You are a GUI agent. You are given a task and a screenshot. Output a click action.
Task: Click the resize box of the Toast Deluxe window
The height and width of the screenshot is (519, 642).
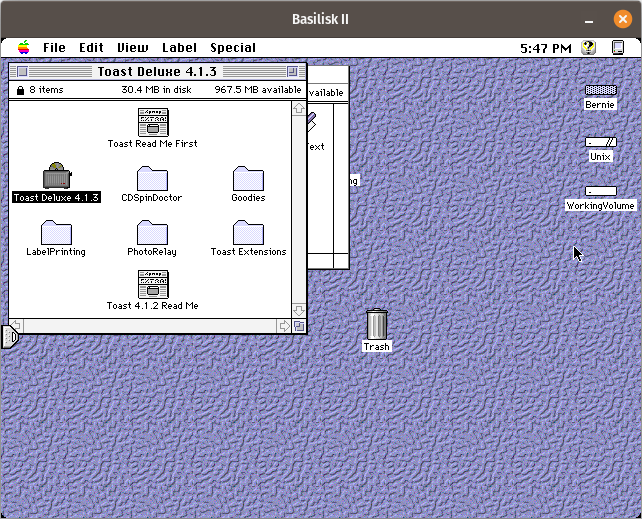[299, 326]
